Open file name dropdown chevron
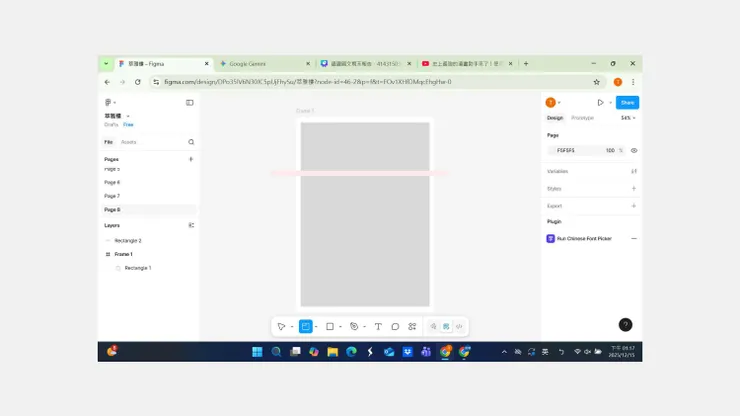The height and width of the screenshot is (416, 740). [128, 116]
